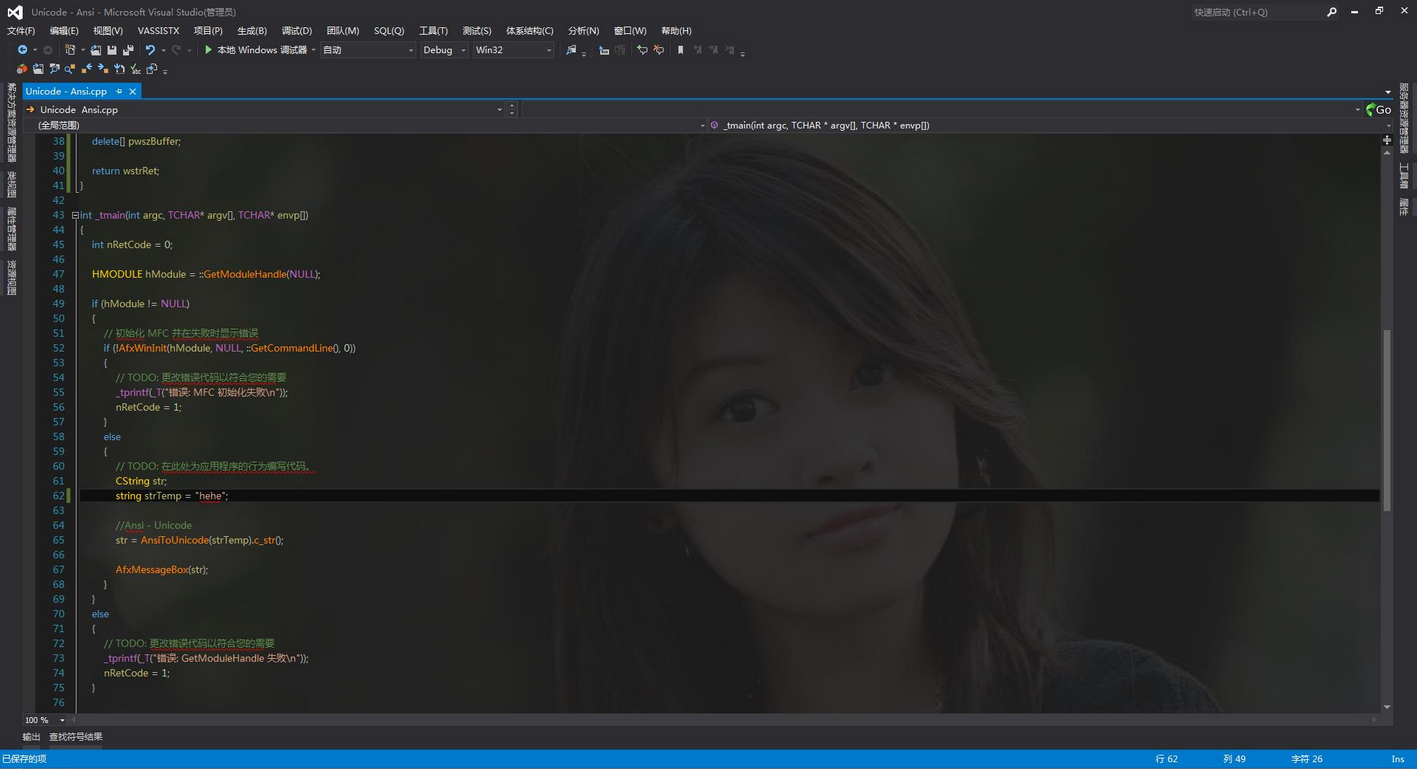Select the Undo icon
This screenshot has height=769, width=1418.
click(x=151, y=49)
